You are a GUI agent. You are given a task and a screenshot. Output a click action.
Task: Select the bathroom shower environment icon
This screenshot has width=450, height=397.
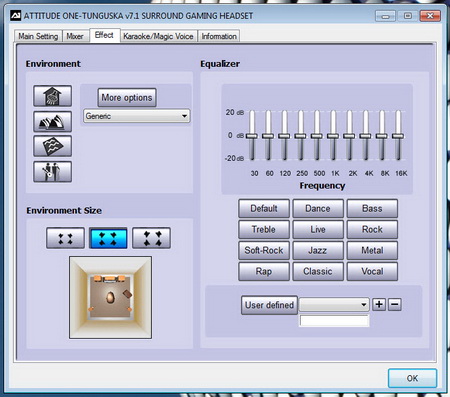click(52, 96)
